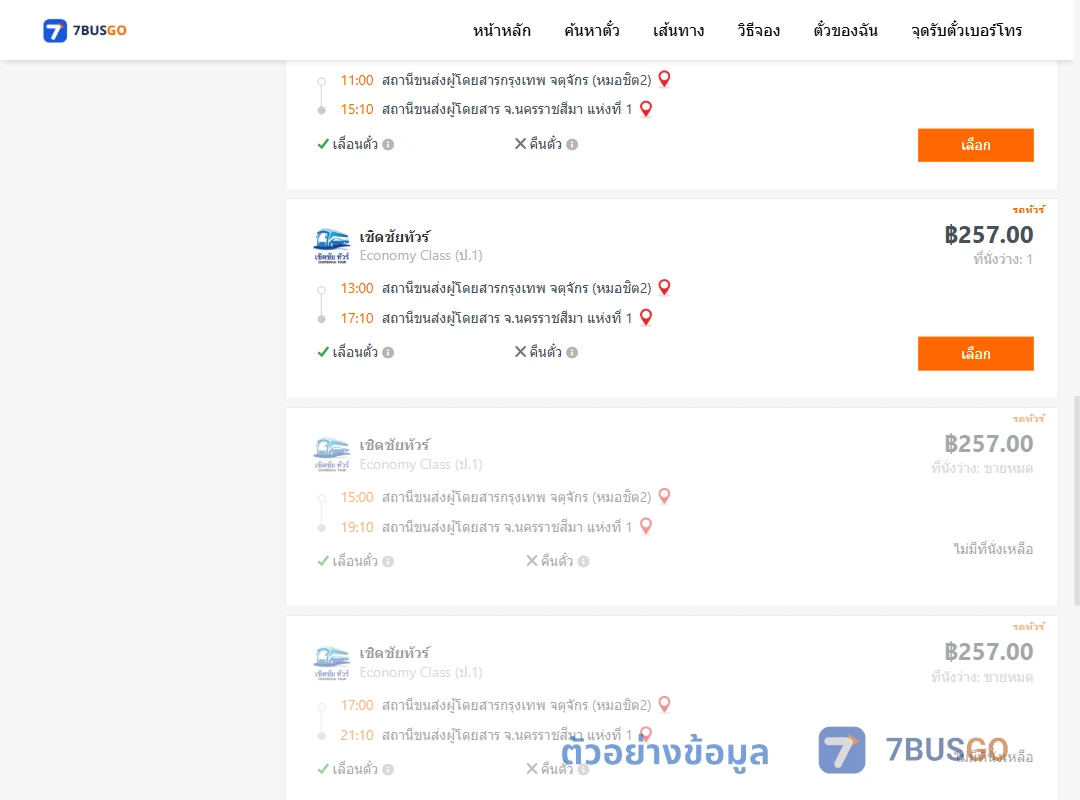Show map pin for 17:10 arrival station
This screenshot has height=800, width=1080.
point(645,317)
